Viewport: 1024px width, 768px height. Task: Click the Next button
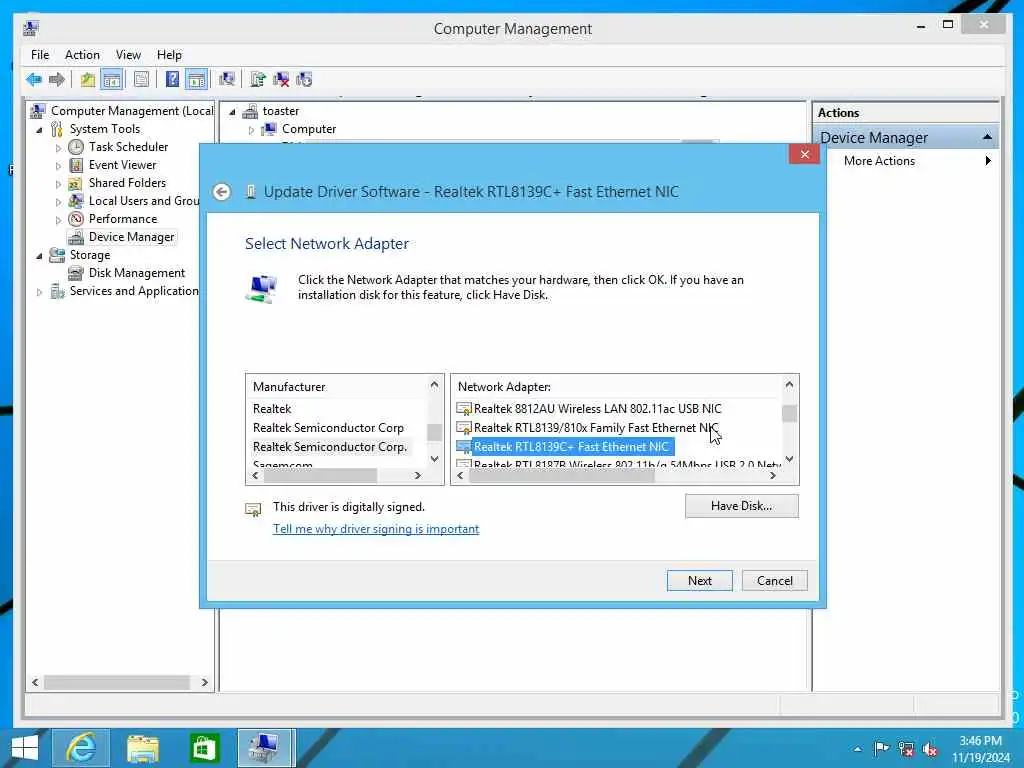click(x=699, y=581)
